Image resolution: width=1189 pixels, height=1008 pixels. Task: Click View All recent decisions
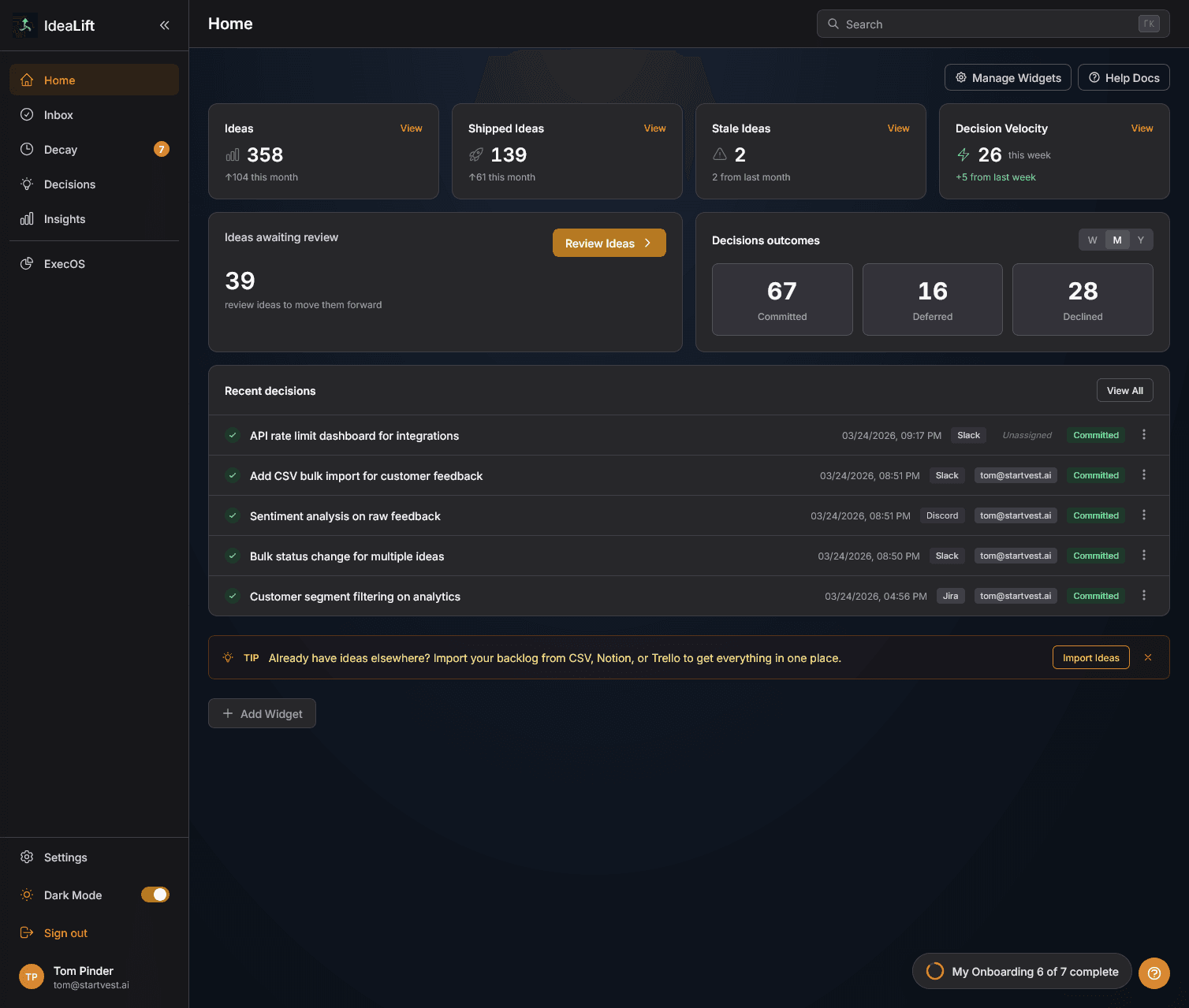click(1125, 390)
